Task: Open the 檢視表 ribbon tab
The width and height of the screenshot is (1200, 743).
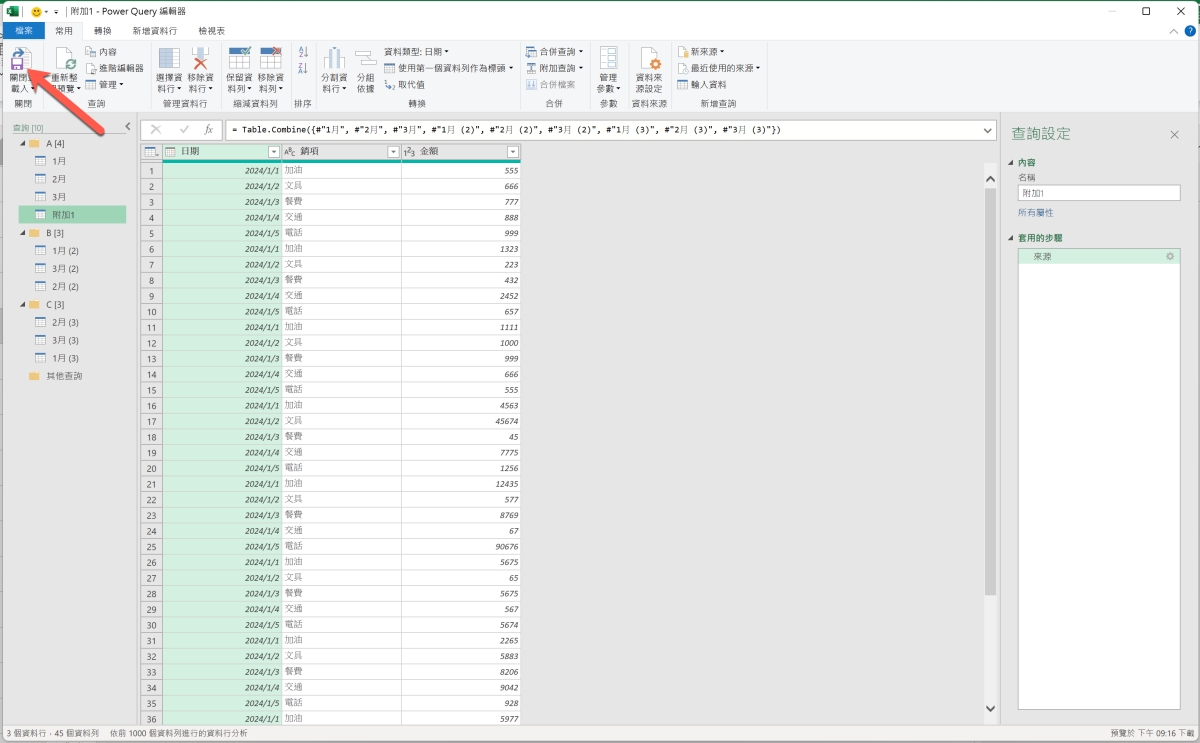Action: [x=212, y=31]
